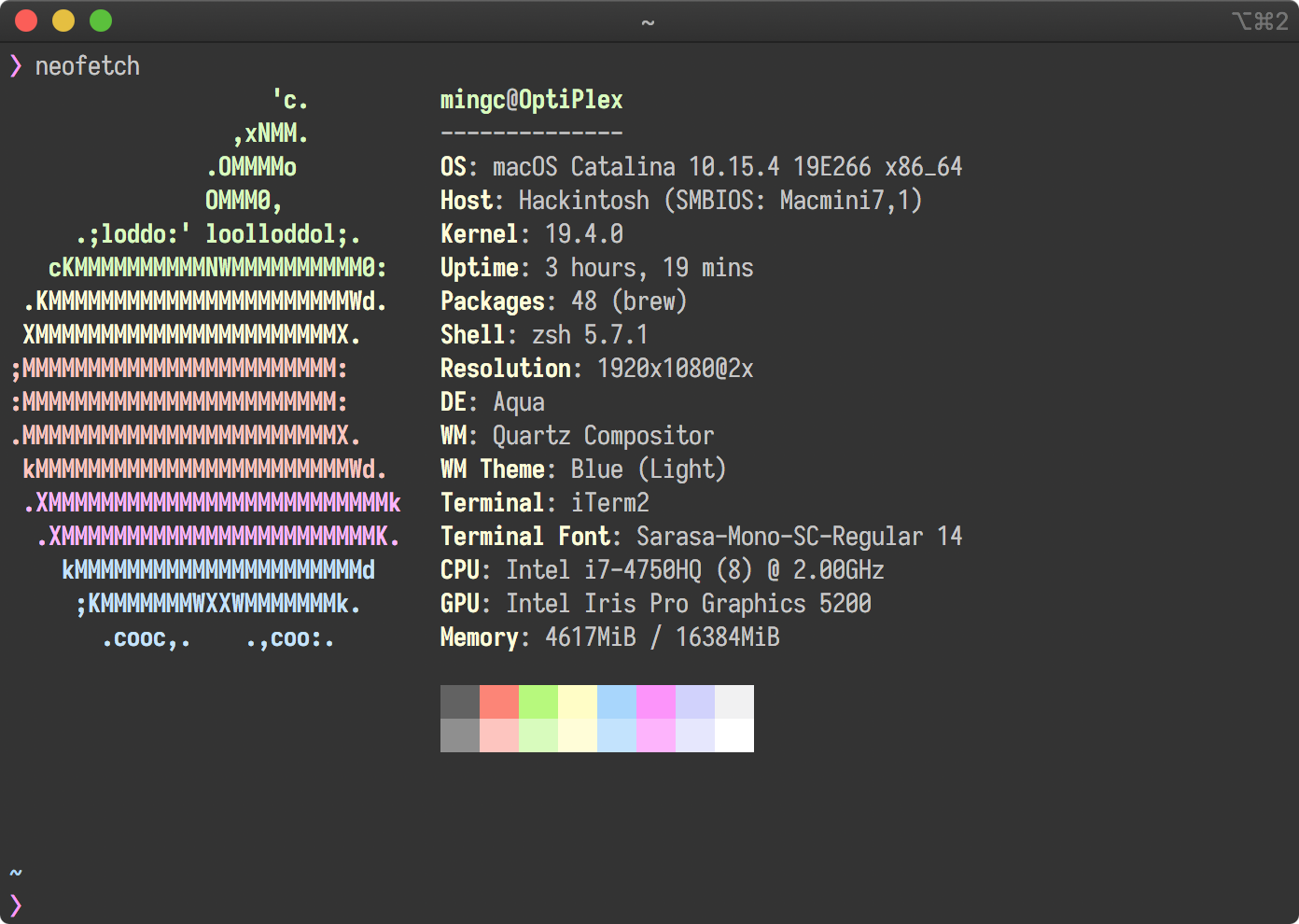Click the empty pink prompt arrow at bottom

(16, 905)
